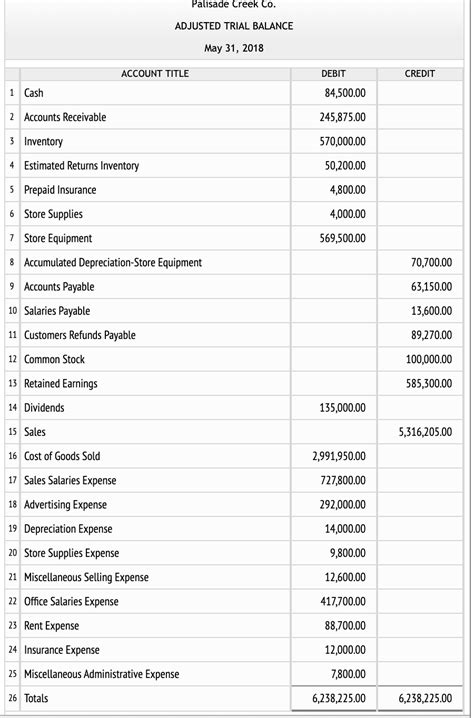This screenshot has width=474, height=718.
Task: Click the Dividends debit cell
Action: point(333,408)
